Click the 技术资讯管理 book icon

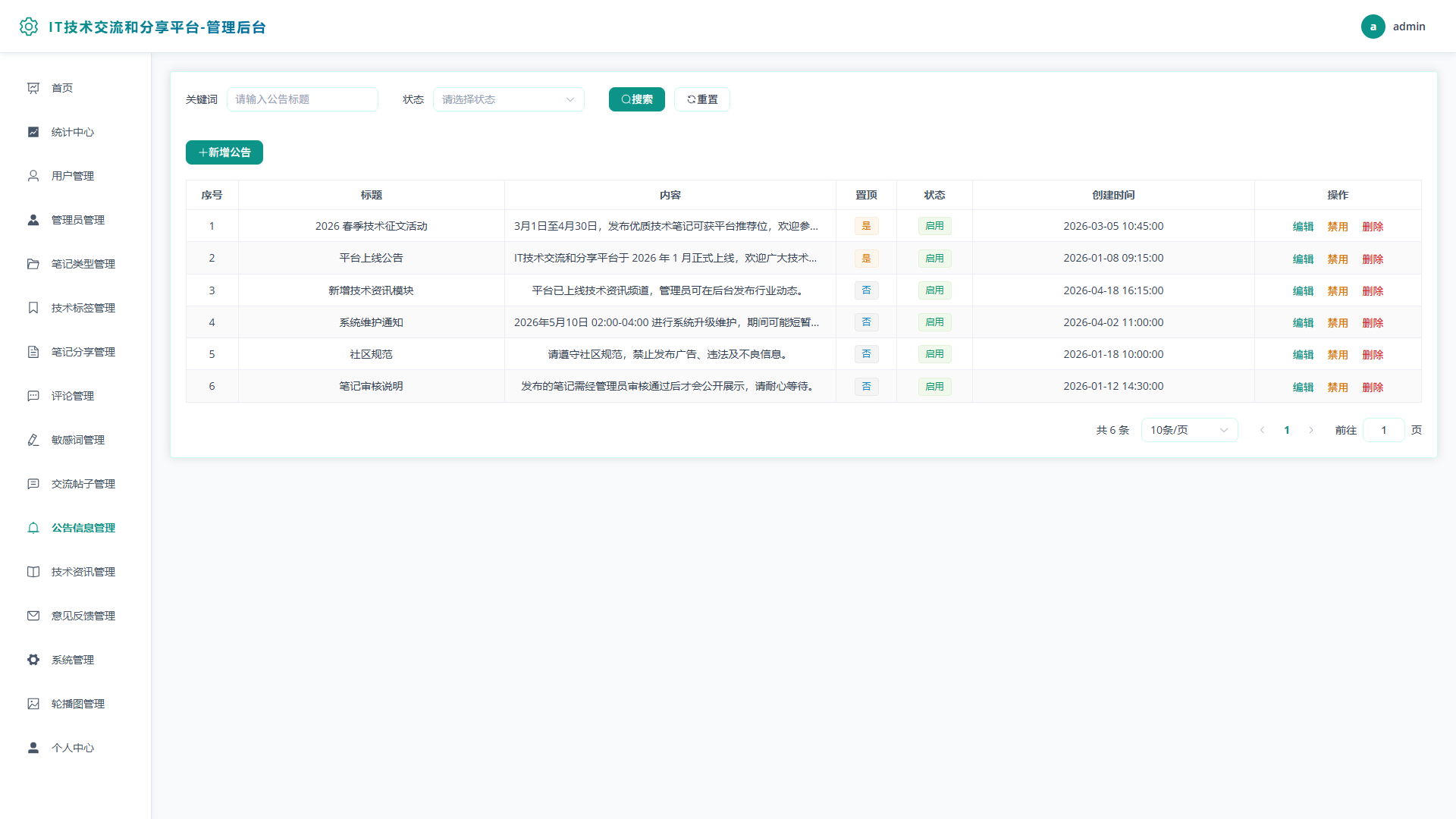pyautogui.click(x=33, y=572)
